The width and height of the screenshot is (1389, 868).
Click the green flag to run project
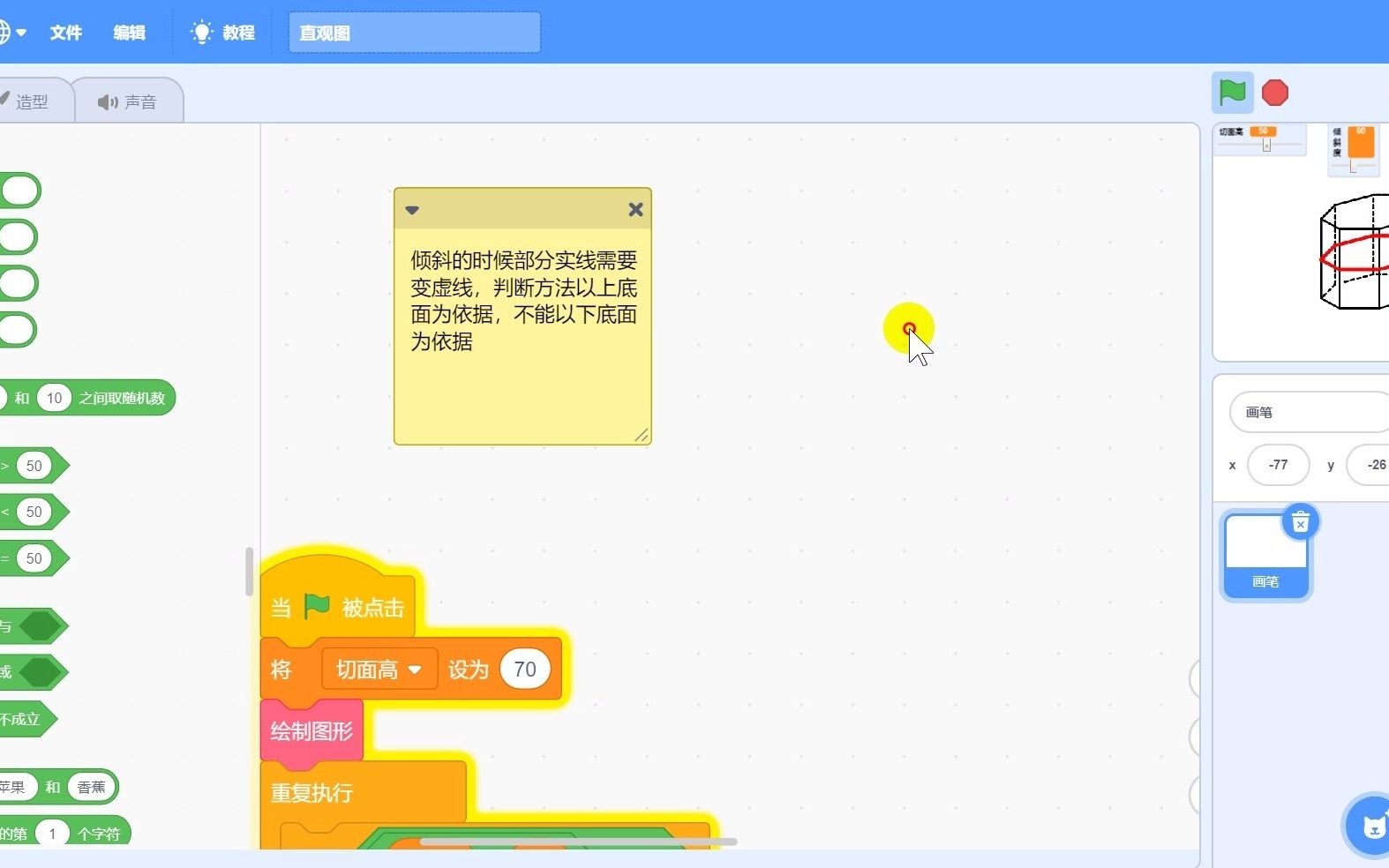click(x=1232, y=93)
